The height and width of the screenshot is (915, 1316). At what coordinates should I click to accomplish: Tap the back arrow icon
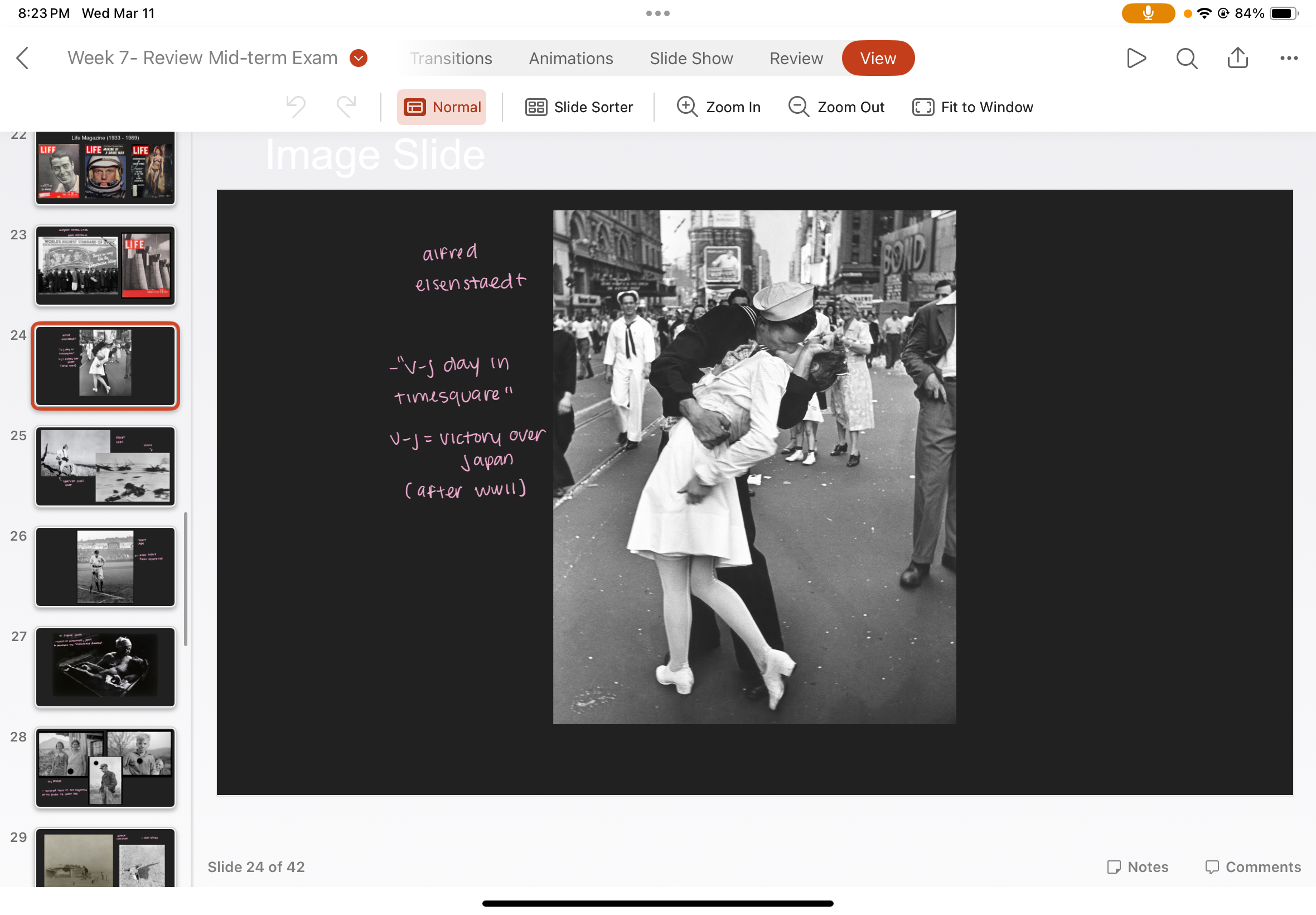(x=22, y=58)
